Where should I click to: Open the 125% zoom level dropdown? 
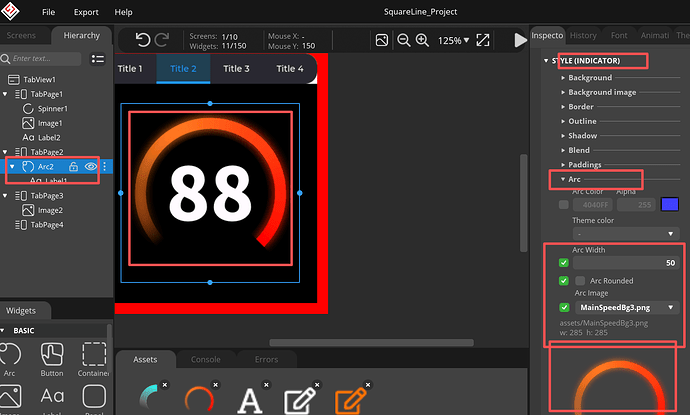point(454,41)
